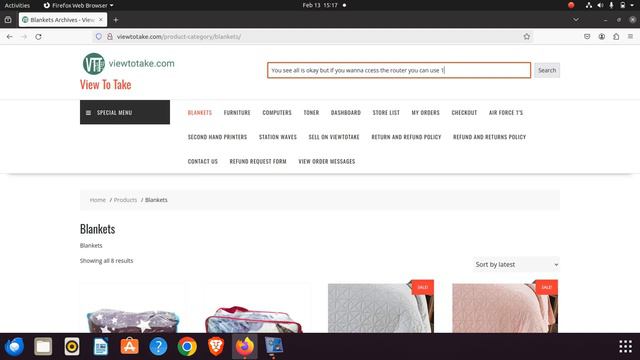Open Thunderbird from the dock
This screenshot has width=640, height=360.
(x=14, y=347)
